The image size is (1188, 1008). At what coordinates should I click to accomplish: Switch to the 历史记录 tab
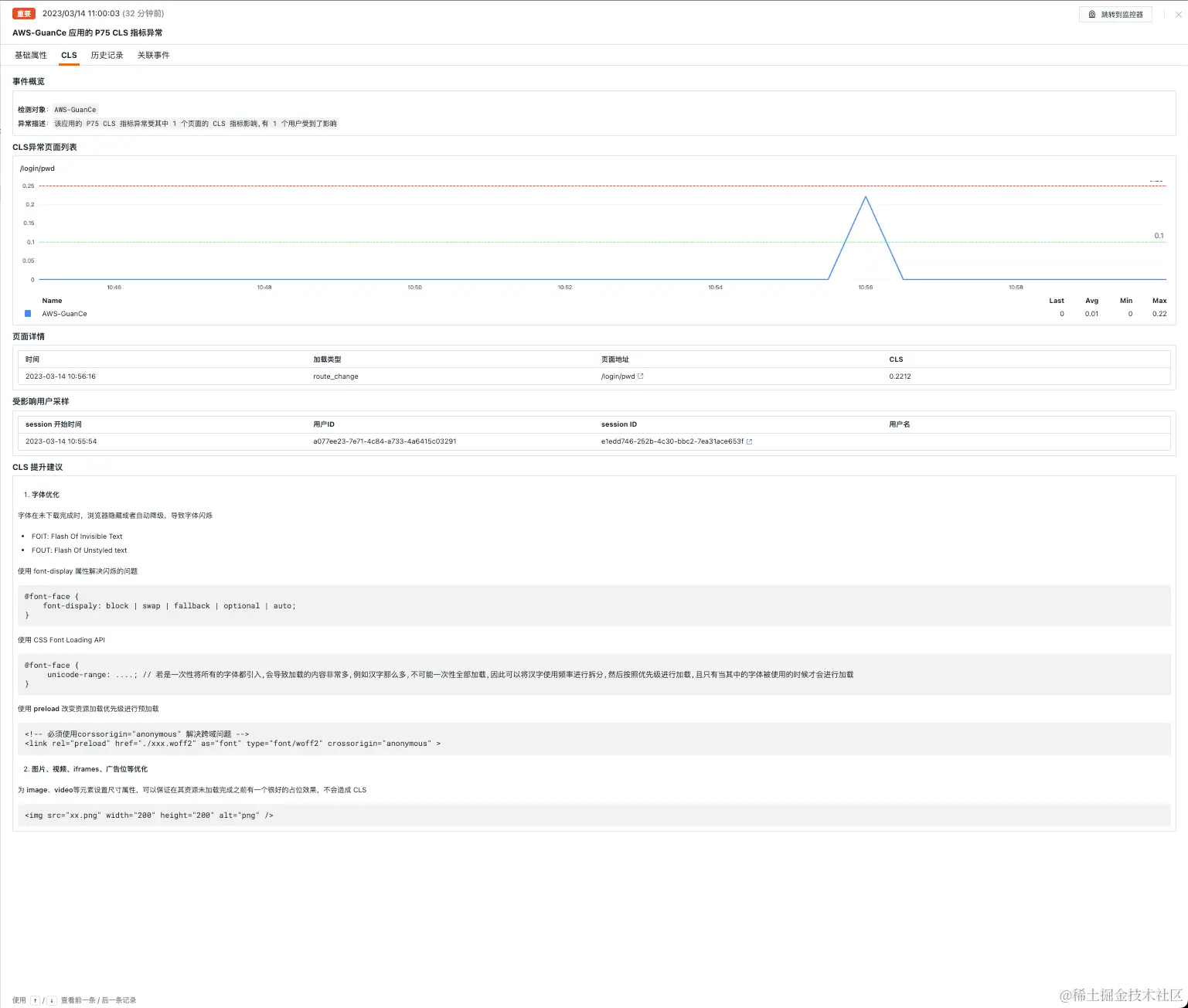click(107, 55)
